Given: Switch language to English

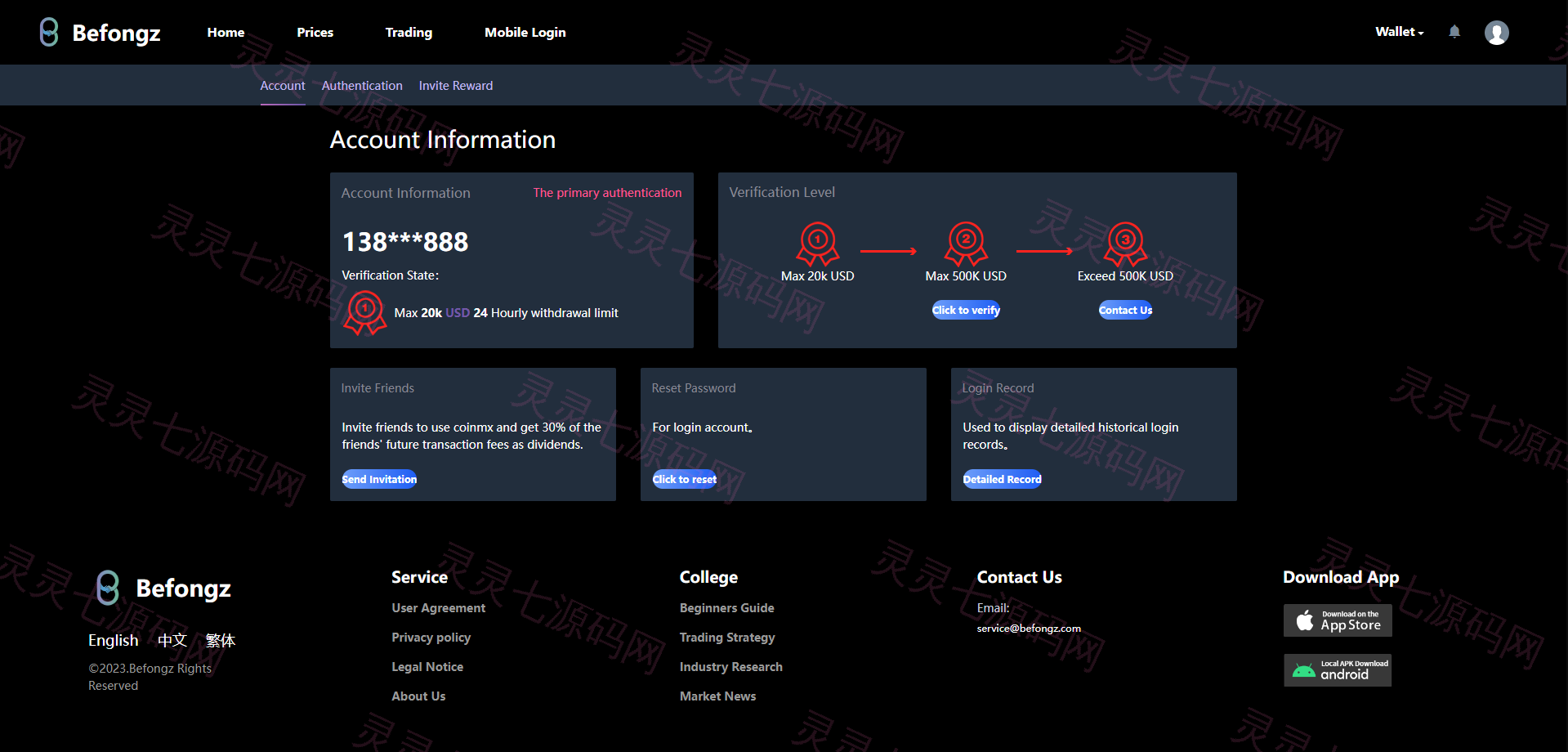Looking at the screenshot, I should (114, 640).
